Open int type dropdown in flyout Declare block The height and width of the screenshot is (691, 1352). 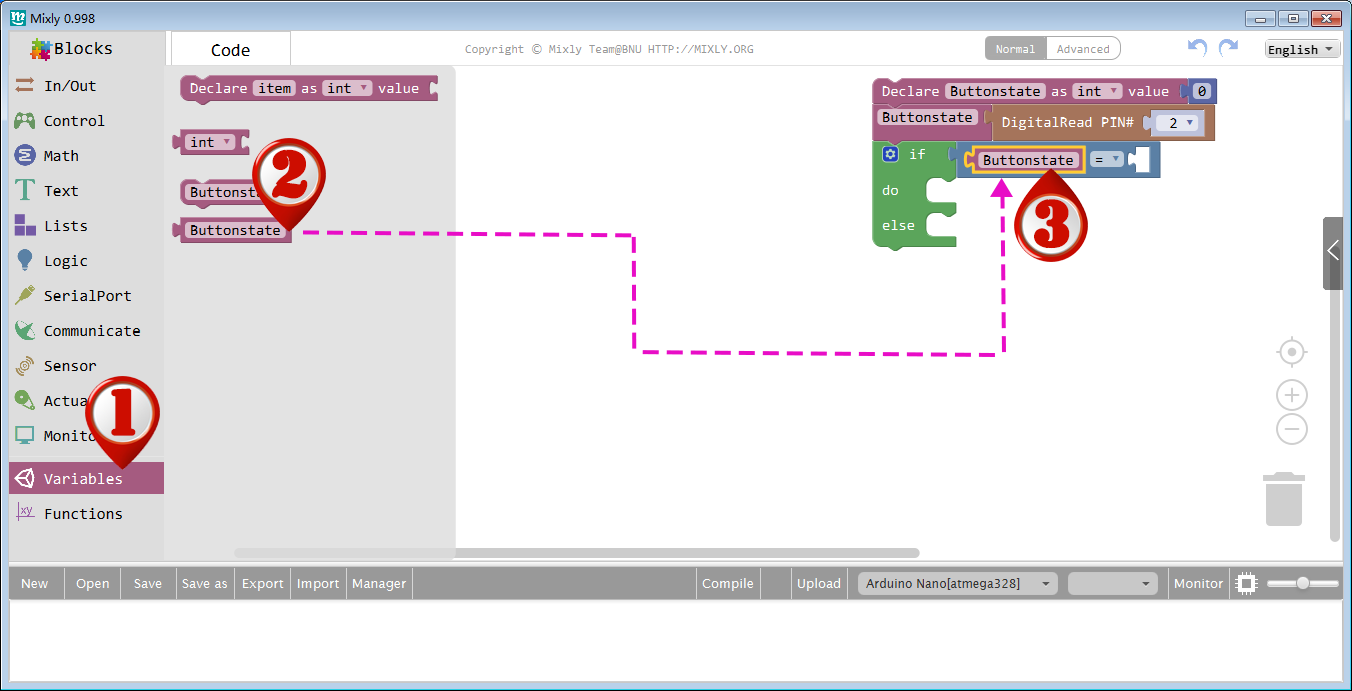pos(348,88)
